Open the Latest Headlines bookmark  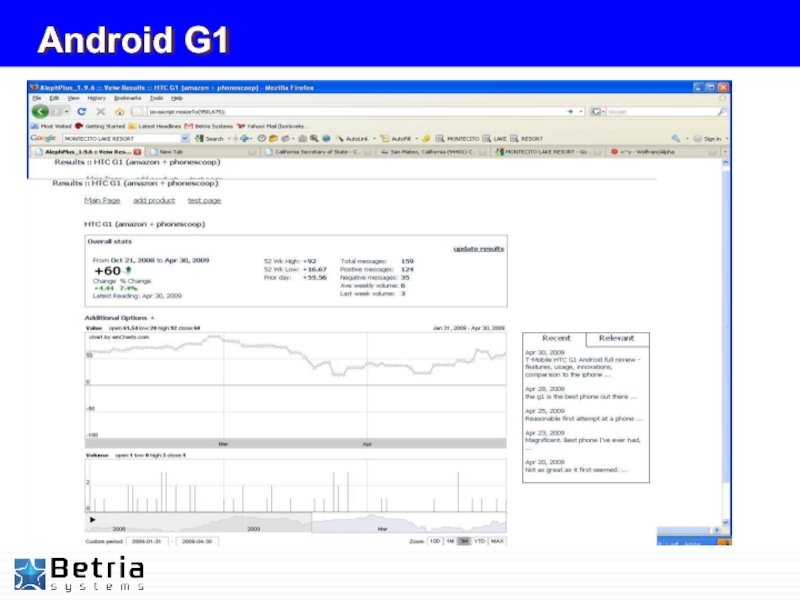tap(155, 126)
